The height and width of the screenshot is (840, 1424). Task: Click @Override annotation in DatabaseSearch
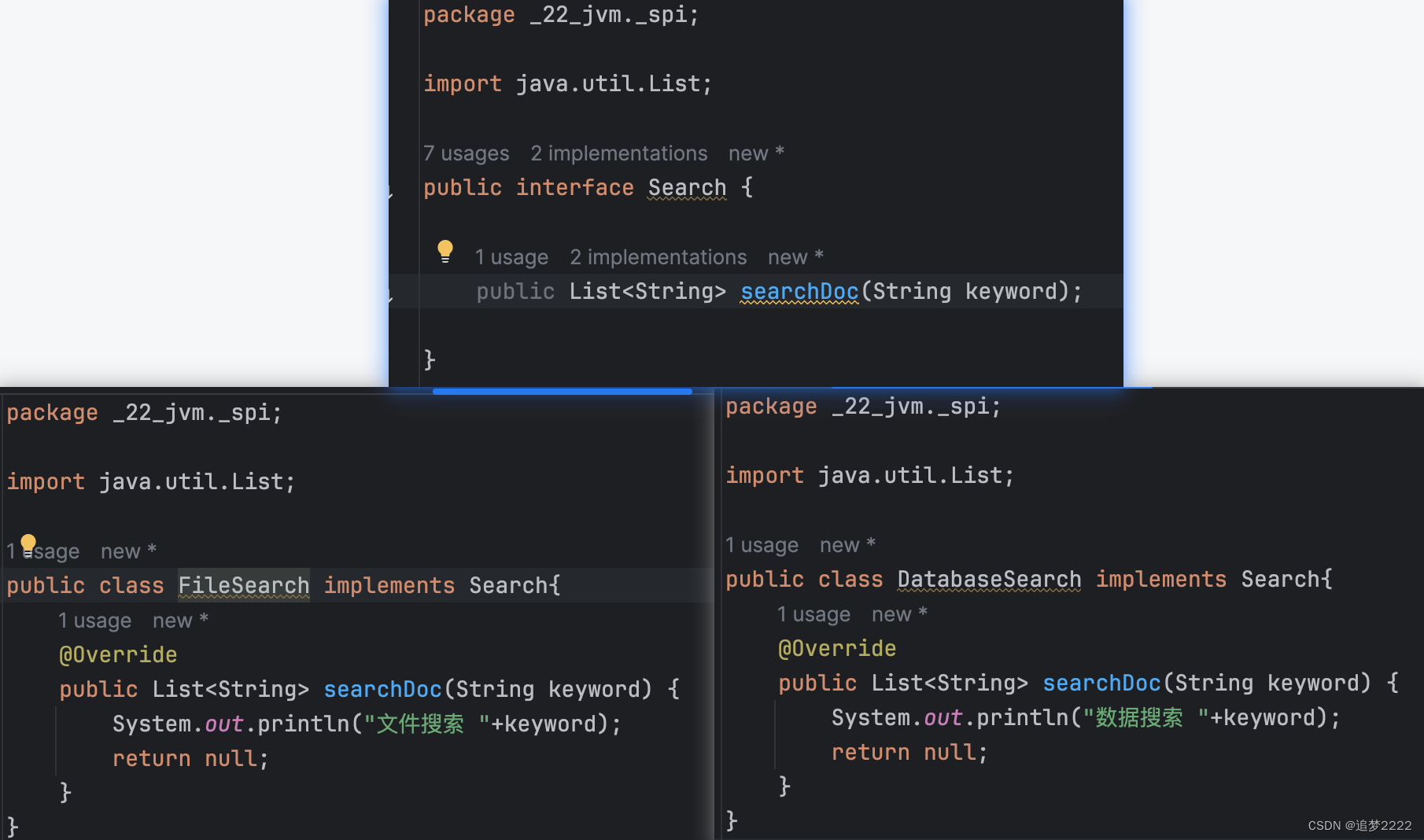point(838,649)
